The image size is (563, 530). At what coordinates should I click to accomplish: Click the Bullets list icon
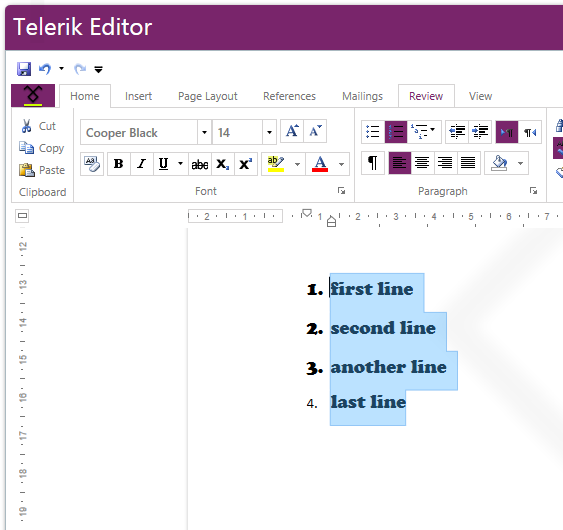pyautogui.click(x=373, y=132)
